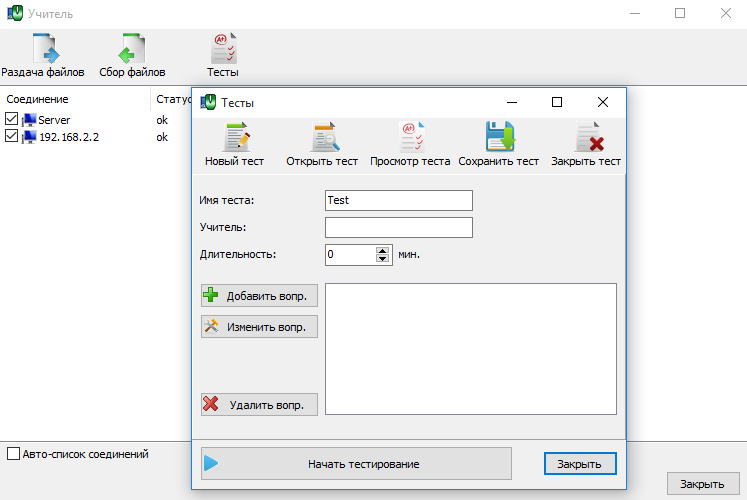This screenshot has width=747, height=500.
Task: Open the Тесты toolbar item in Учитель window
Action: tap(223, 55)
